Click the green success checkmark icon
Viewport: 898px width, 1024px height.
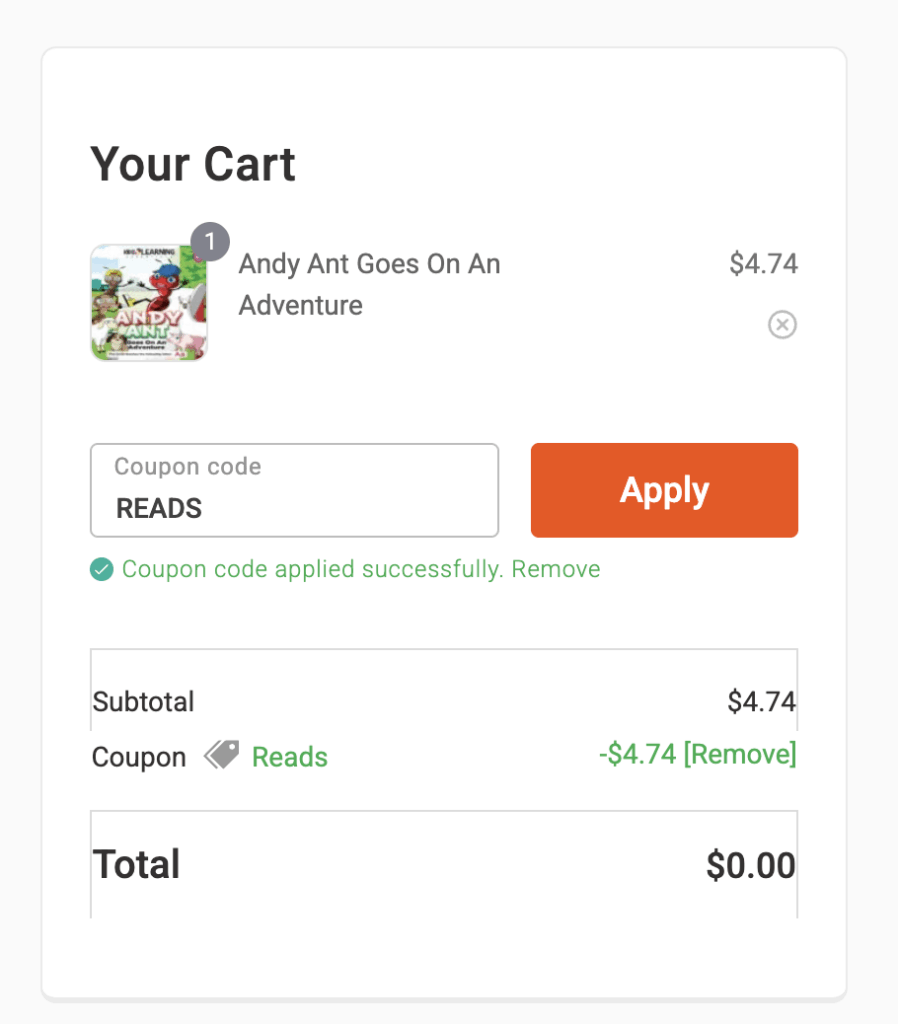click(101, 570)
